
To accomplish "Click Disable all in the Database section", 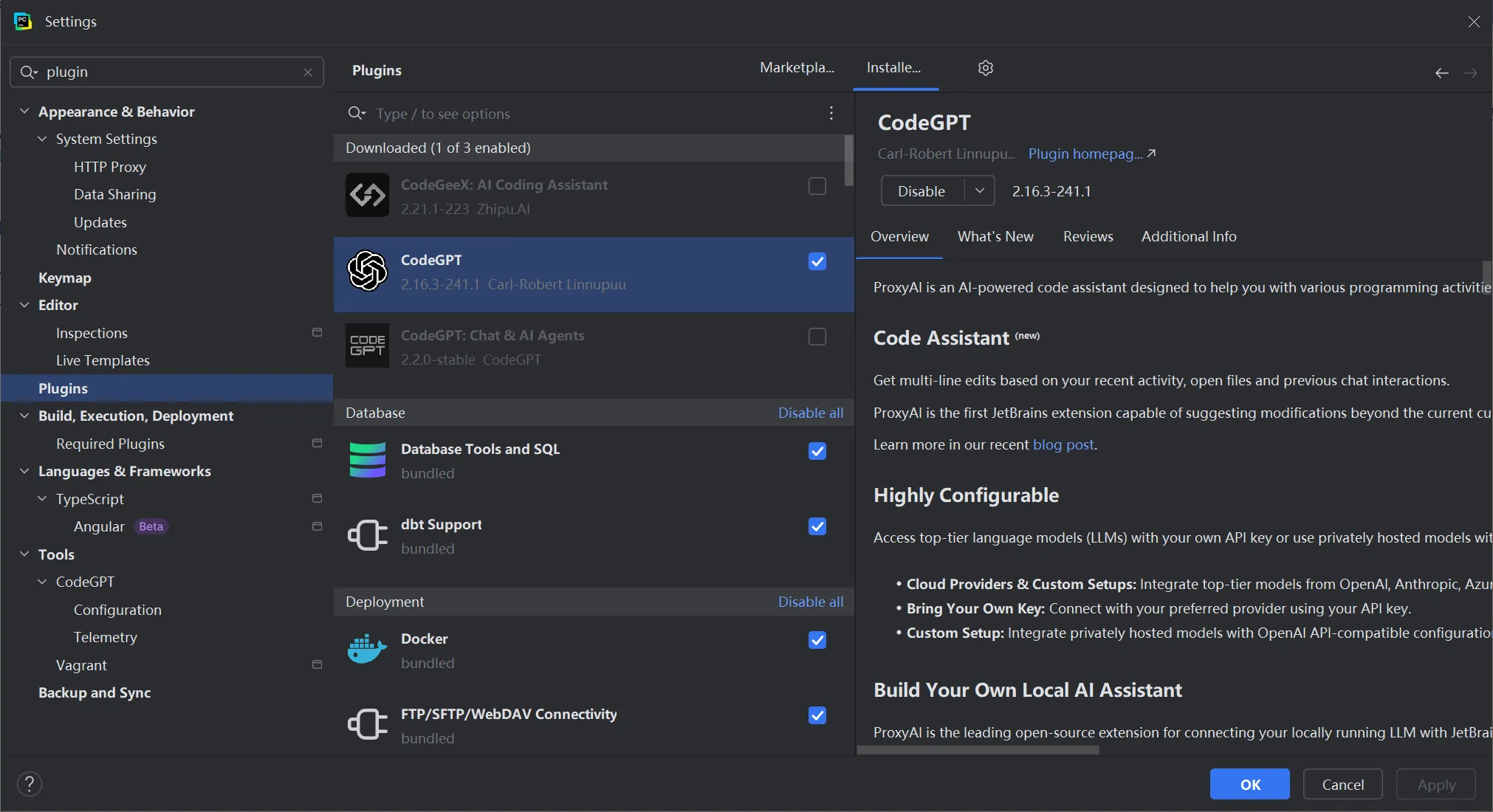I will 810,413.
